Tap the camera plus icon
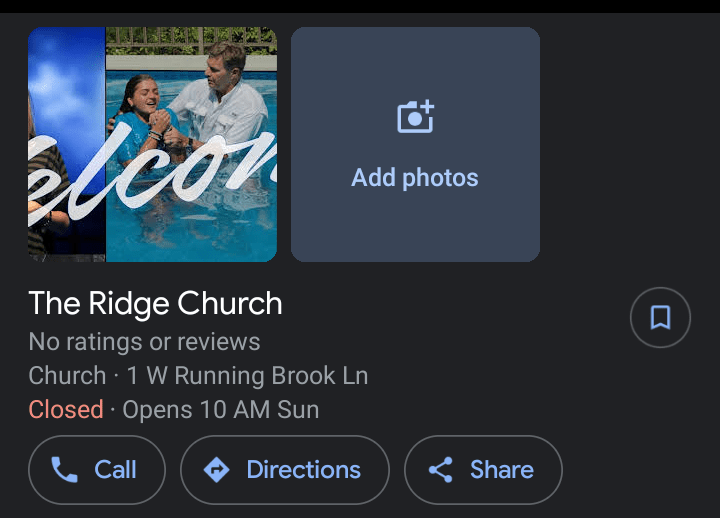This screenshot has height=518, width=720. [x=415, y=118]
